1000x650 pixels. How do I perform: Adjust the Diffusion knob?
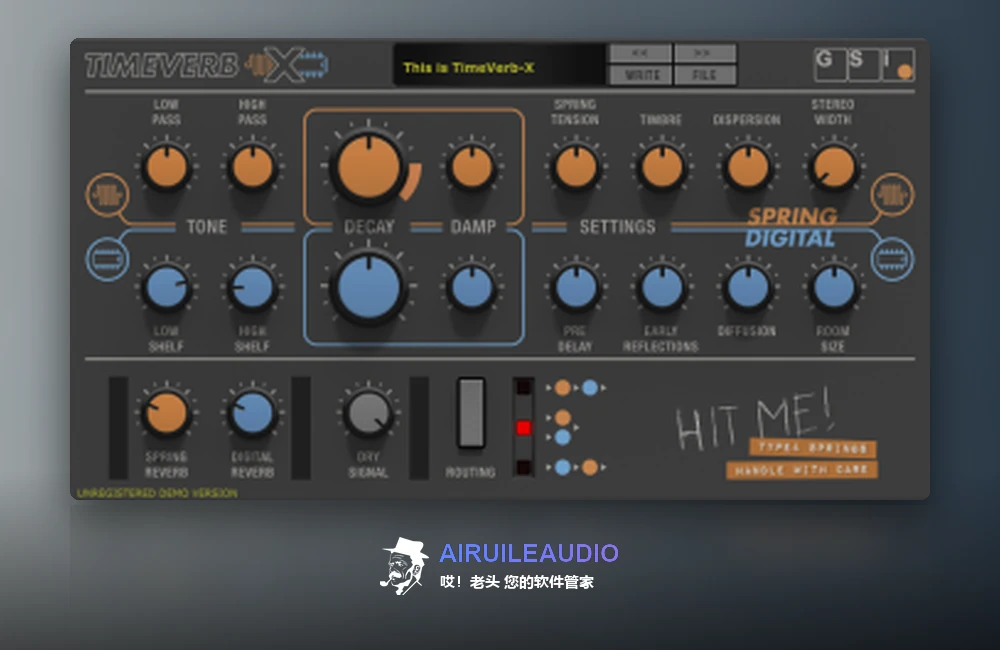click(x=748, y=288)
